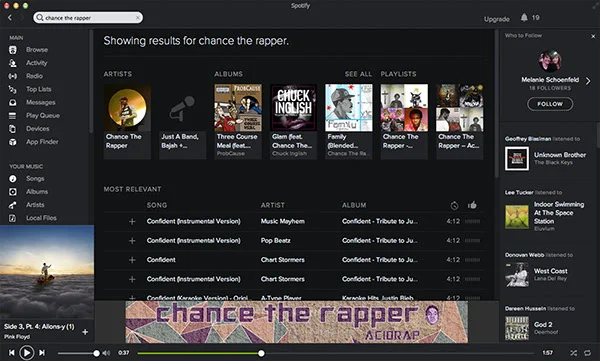Add Pop Beatz's Confident track with plus
Viewport: 600px width, 361px height.
click(x=132, y=240)
